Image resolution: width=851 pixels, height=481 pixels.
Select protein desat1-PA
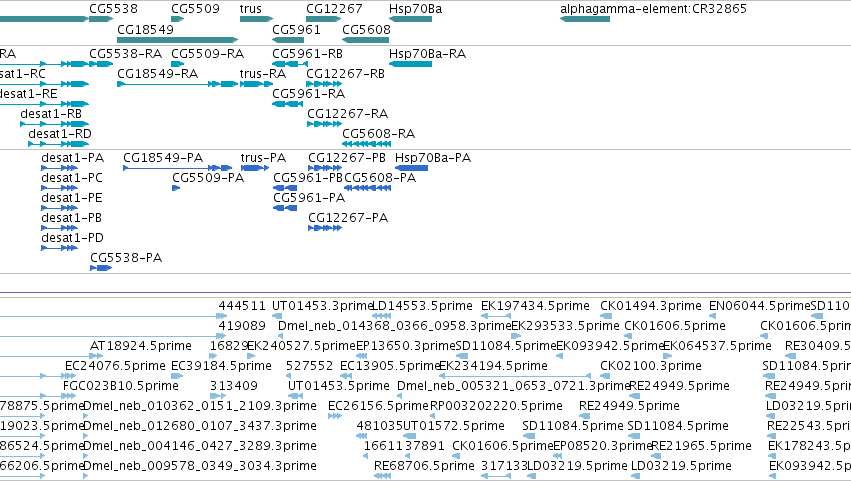pyautogui.click(x=73, y=158)
